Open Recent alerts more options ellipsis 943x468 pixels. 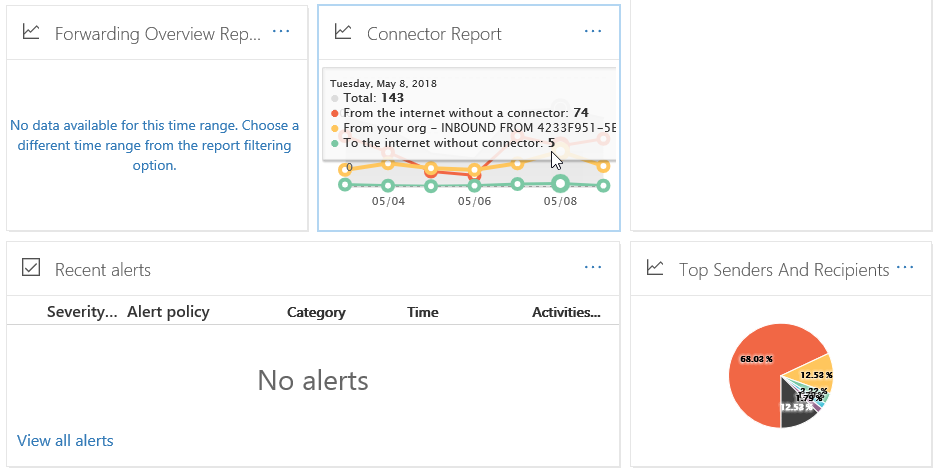593,268
